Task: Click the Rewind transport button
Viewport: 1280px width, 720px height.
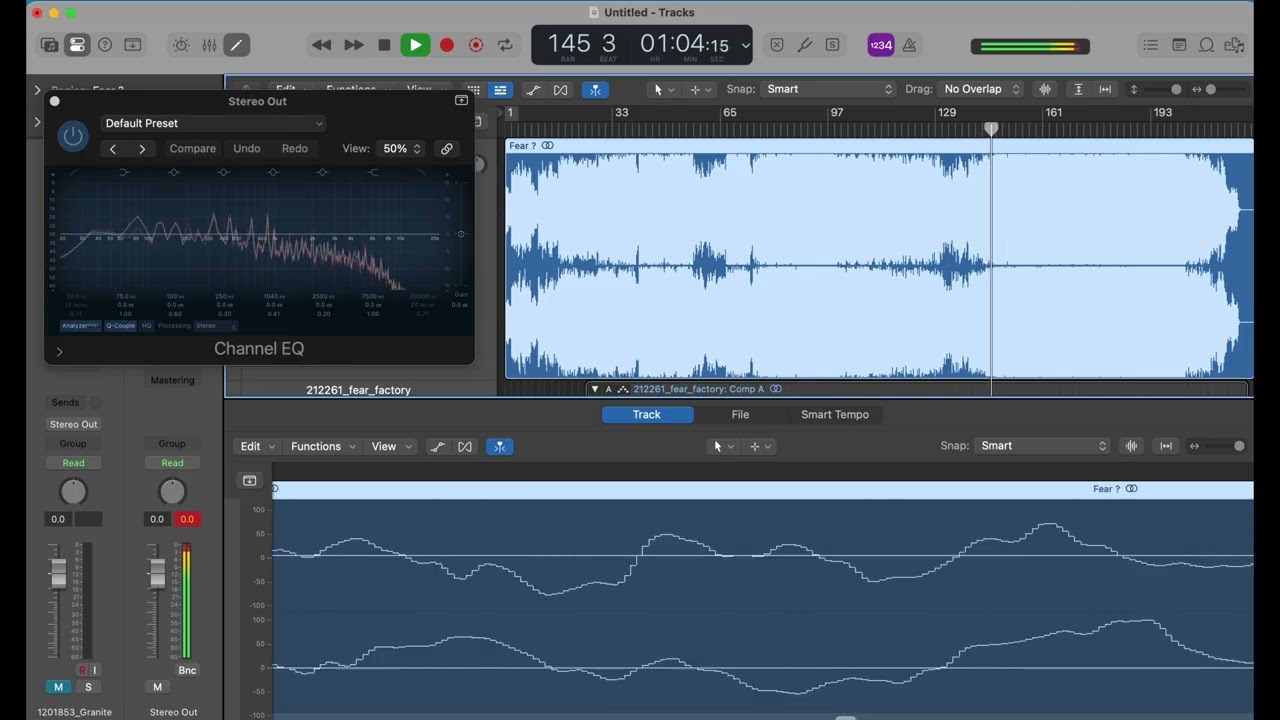Action: (x=321, y=45)
